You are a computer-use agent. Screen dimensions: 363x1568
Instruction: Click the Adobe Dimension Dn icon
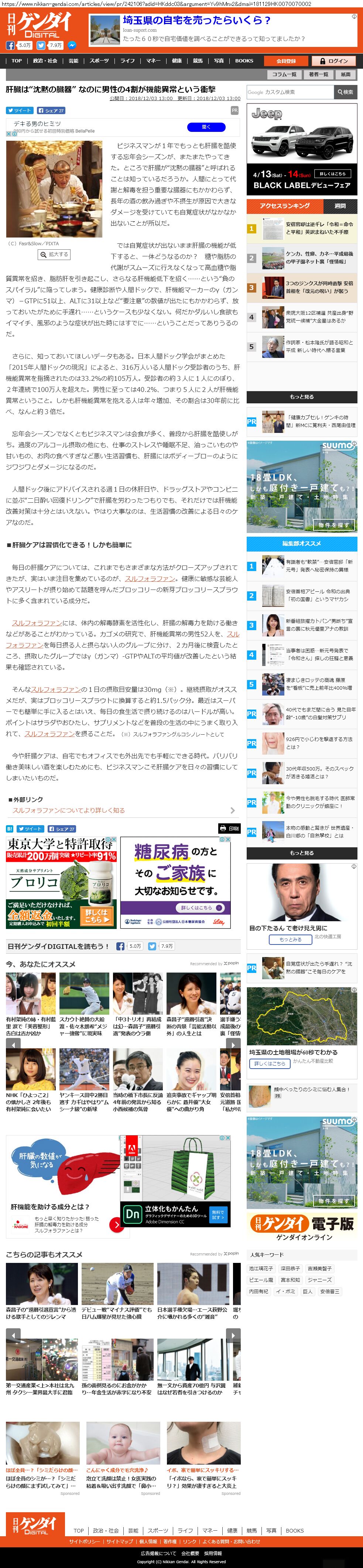132,1214
